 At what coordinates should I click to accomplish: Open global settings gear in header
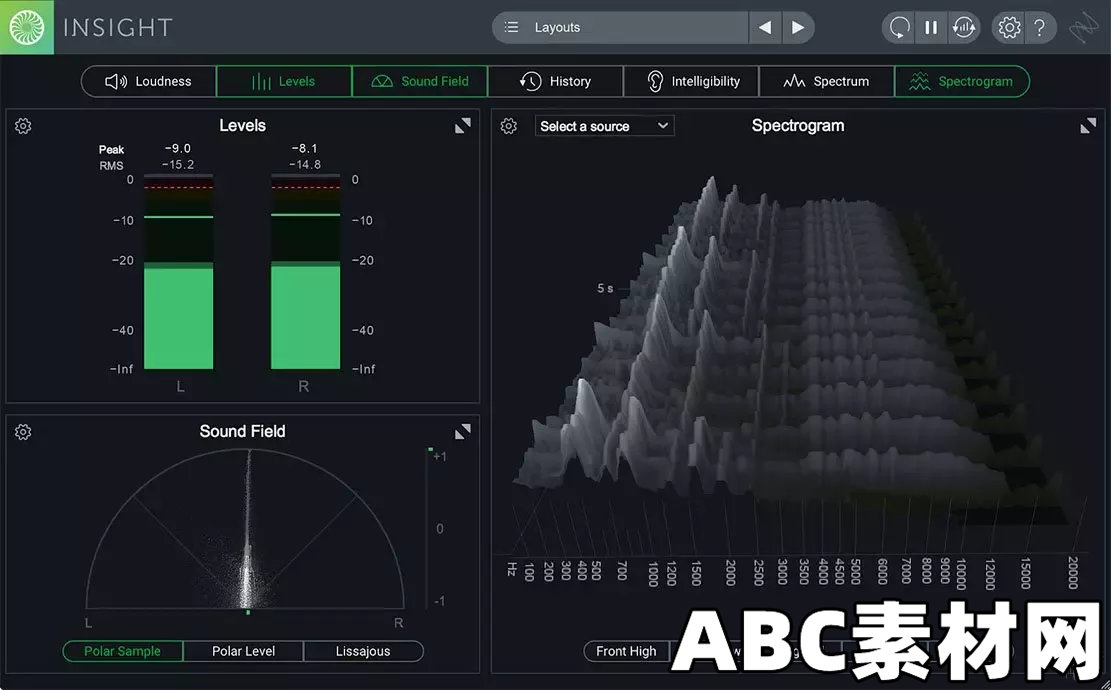pyautogui.click(x=1009, y=28)
